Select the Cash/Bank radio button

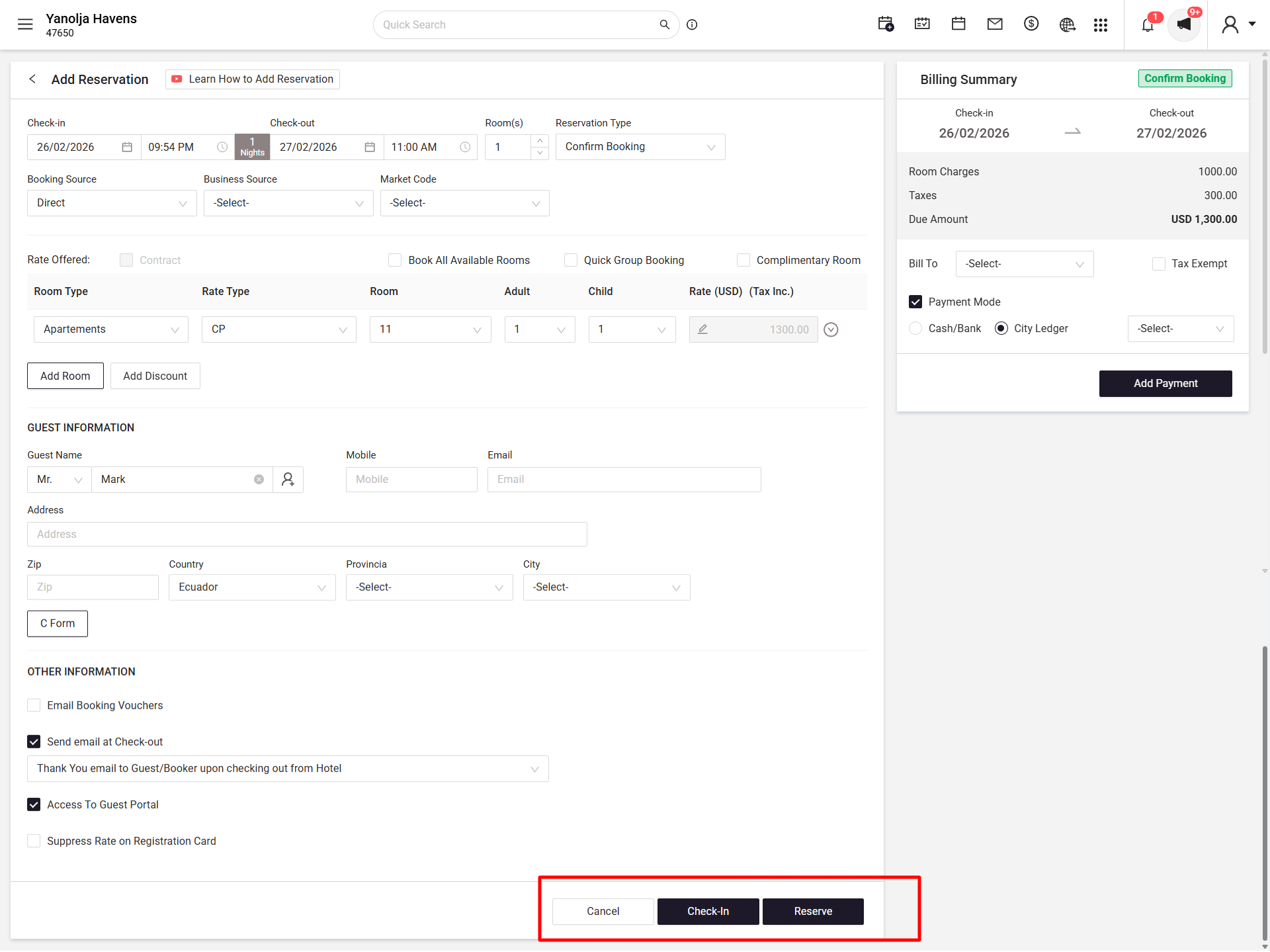pos(915,329)
